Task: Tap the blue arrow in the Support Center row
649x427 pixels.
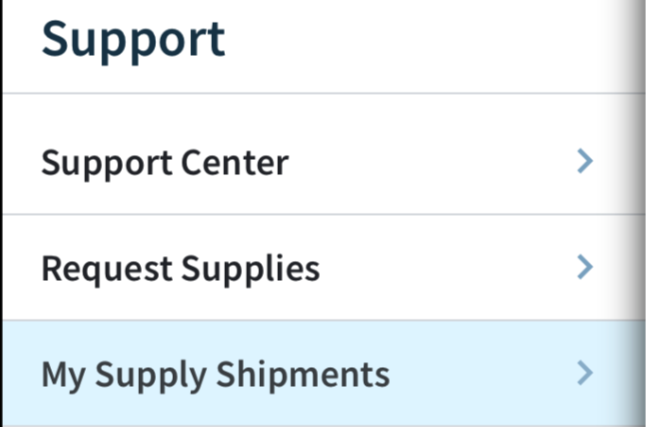Action: 586,161
